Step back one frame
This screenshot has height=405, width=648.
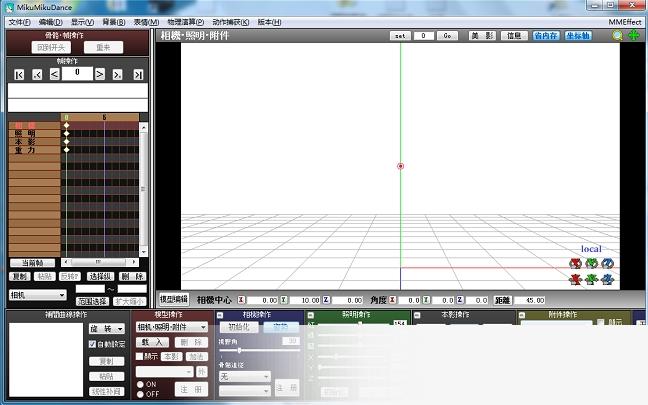[x=55, y=74]
